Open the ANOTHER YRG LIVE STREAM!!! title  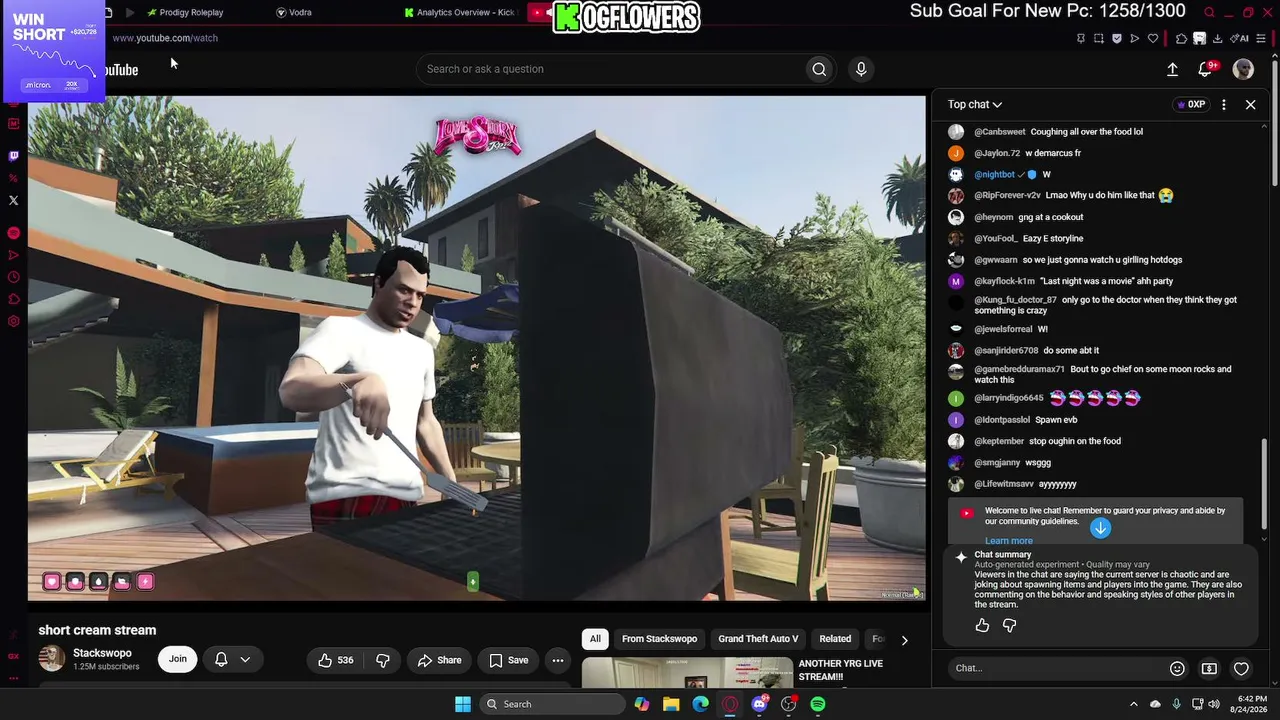coord(840,670)
